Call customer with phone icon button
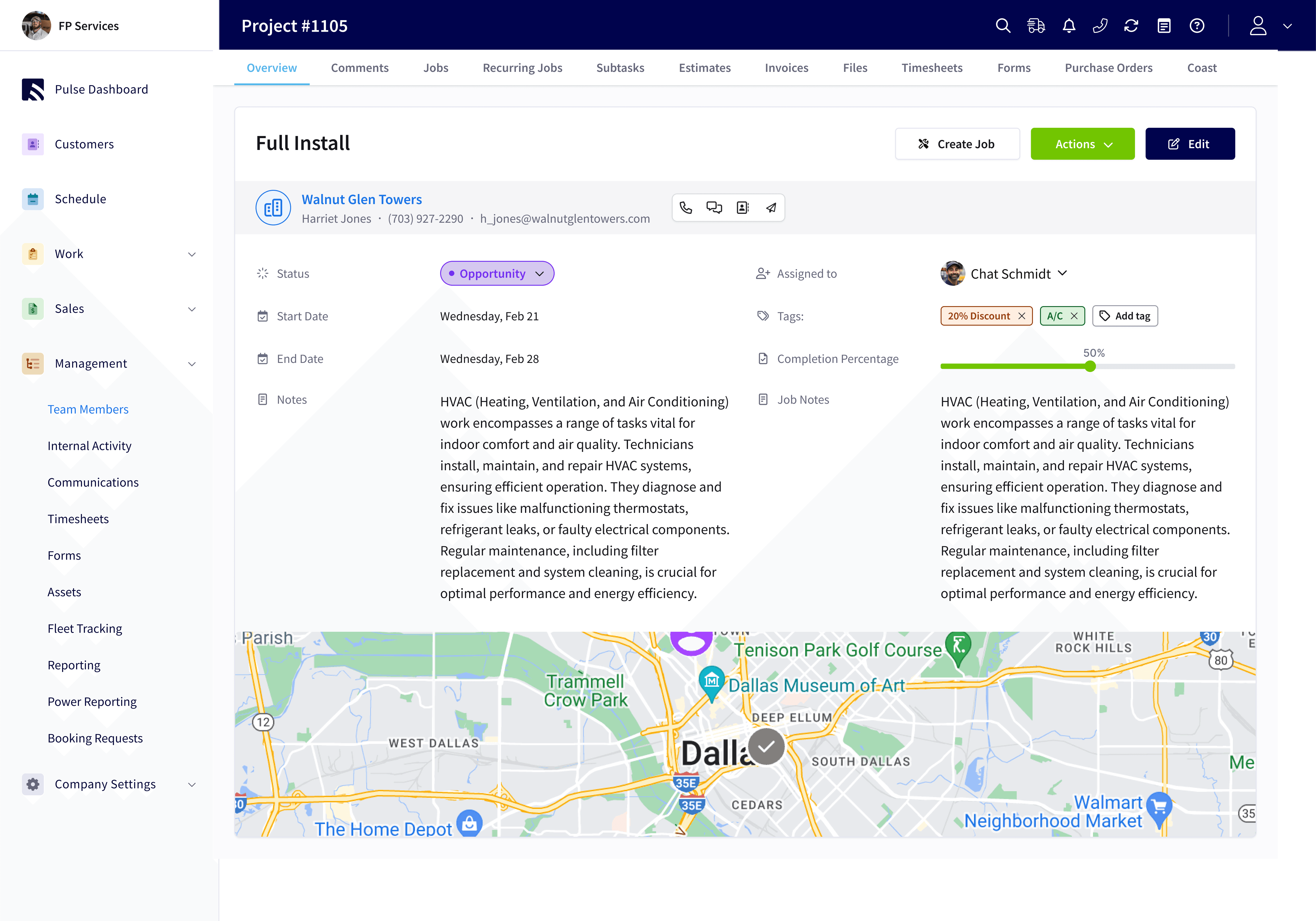Screen dimensions: 1316x921 click(x=686, y=207)
